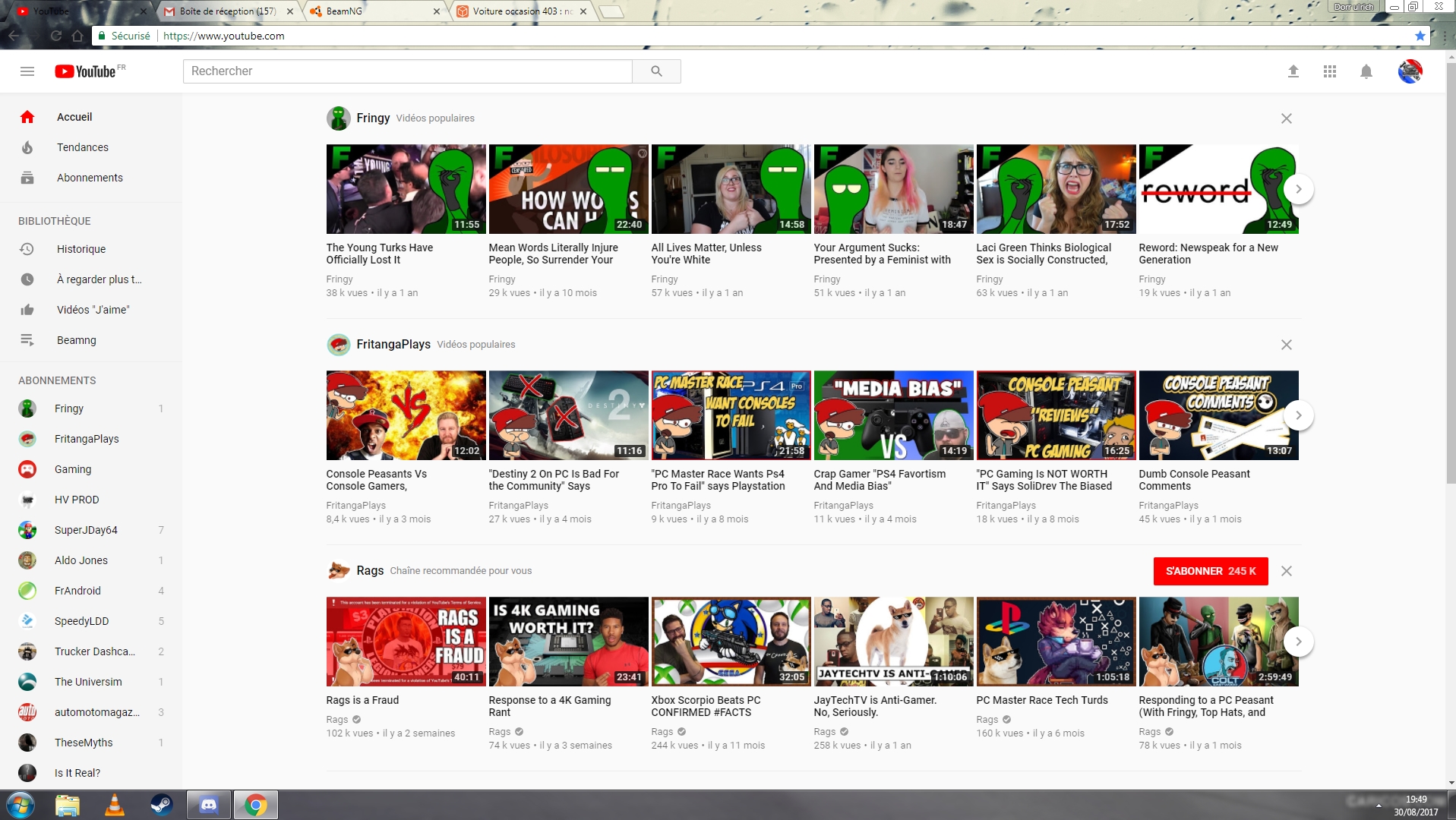Screen dimensions: 1456x820
Task: Dismiss the Rags recommended channel section
Action: click(x=1287, y=571)
